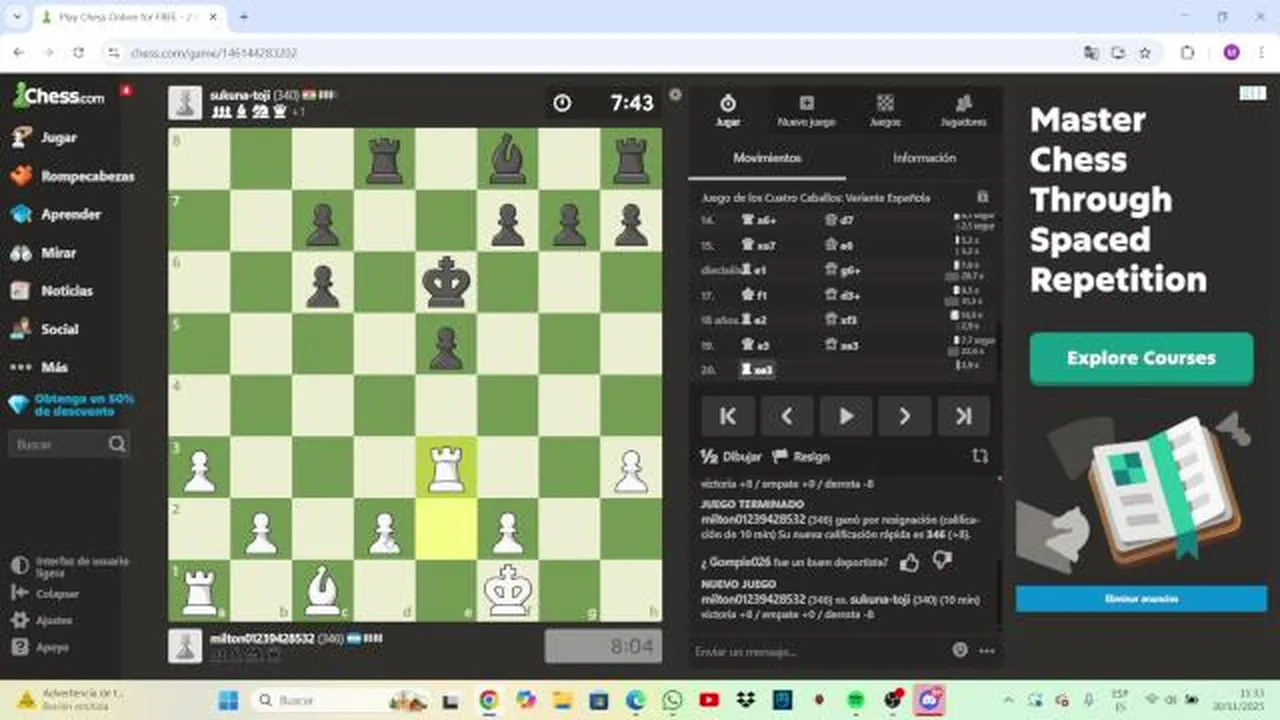Reload the browser page

click(79, 53)
